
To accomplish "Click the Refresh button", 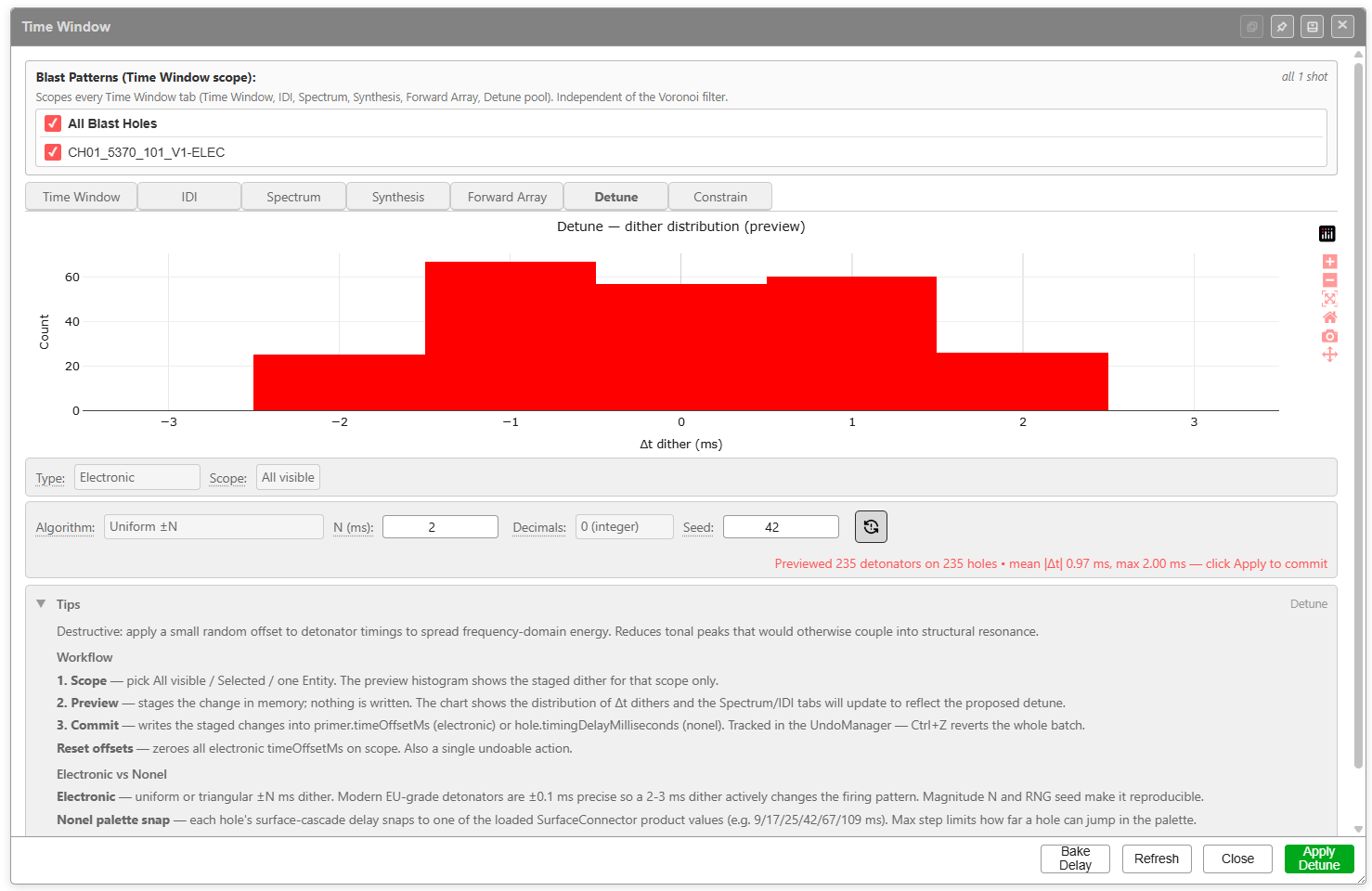I will click(x=1157, y=859).
